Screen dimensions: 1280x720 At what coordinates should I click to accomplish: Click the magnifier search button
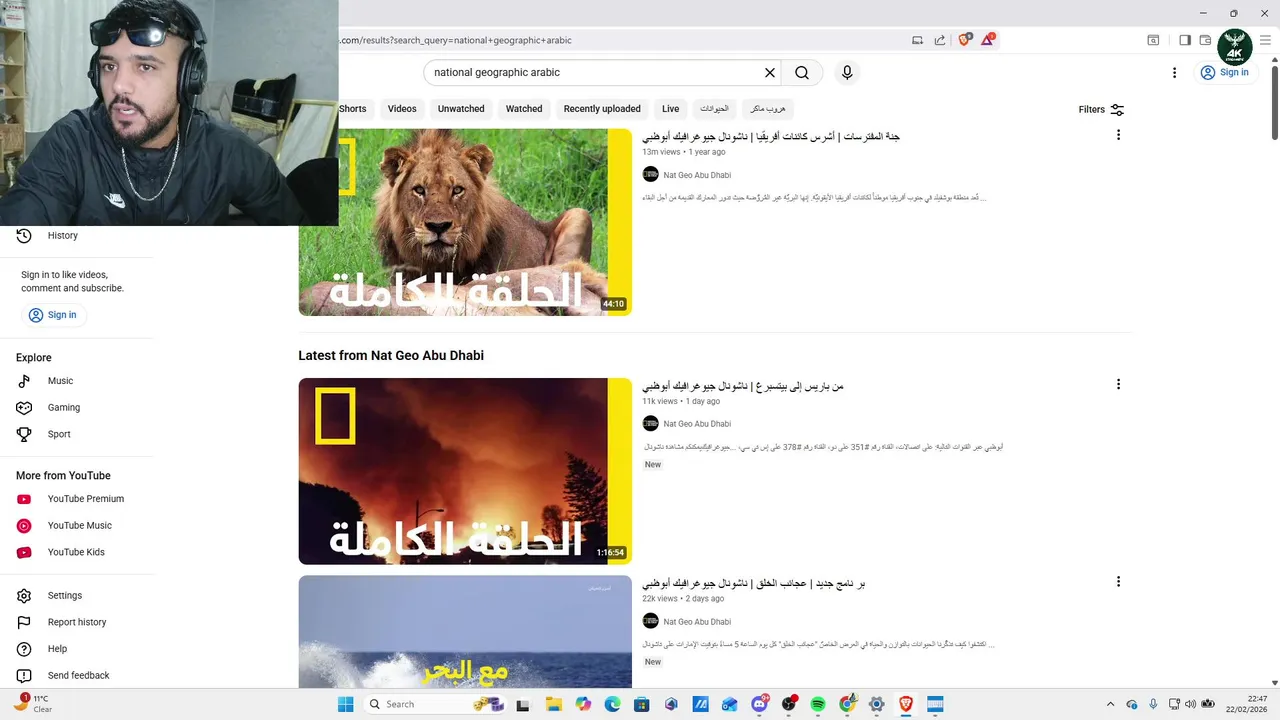802,73
